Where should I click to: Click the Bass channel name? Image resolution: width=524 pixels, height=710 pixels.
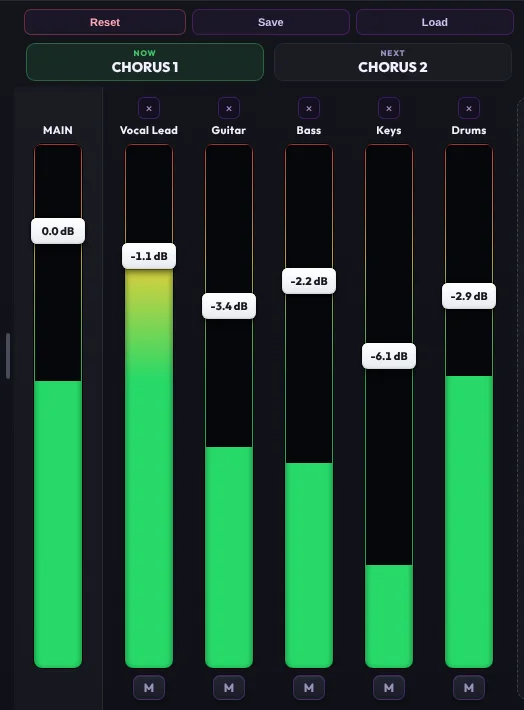309,130
